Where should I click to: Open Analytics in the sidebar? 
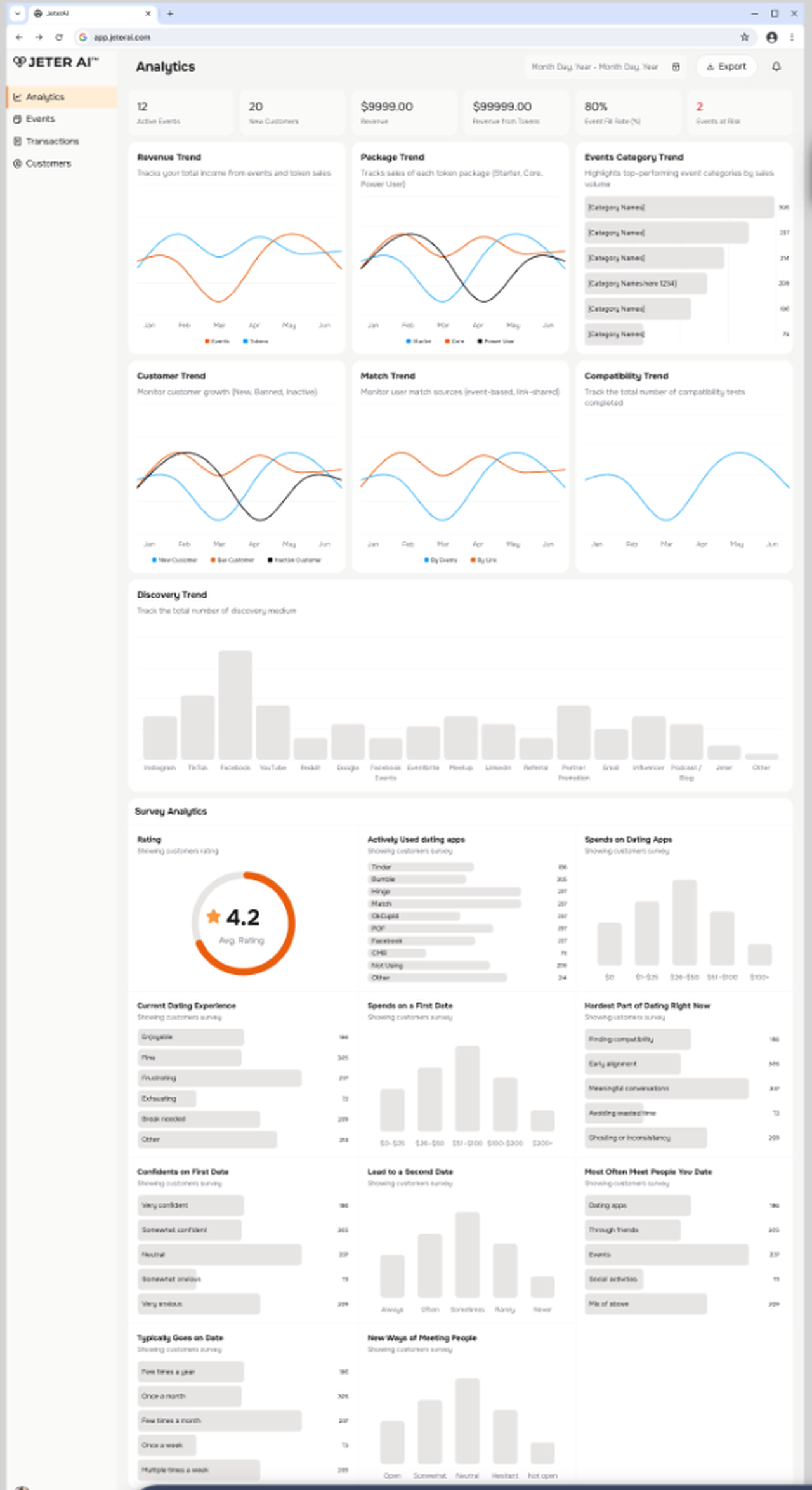tap(62, 97)
